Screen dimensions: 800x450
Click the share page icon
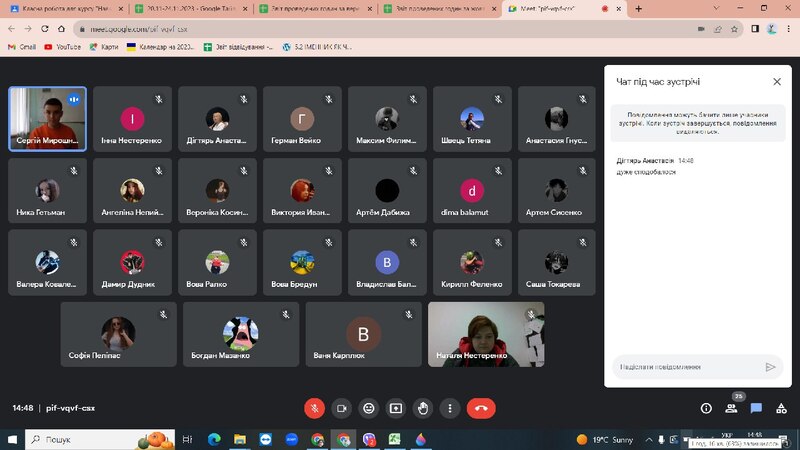pos(718,29)
